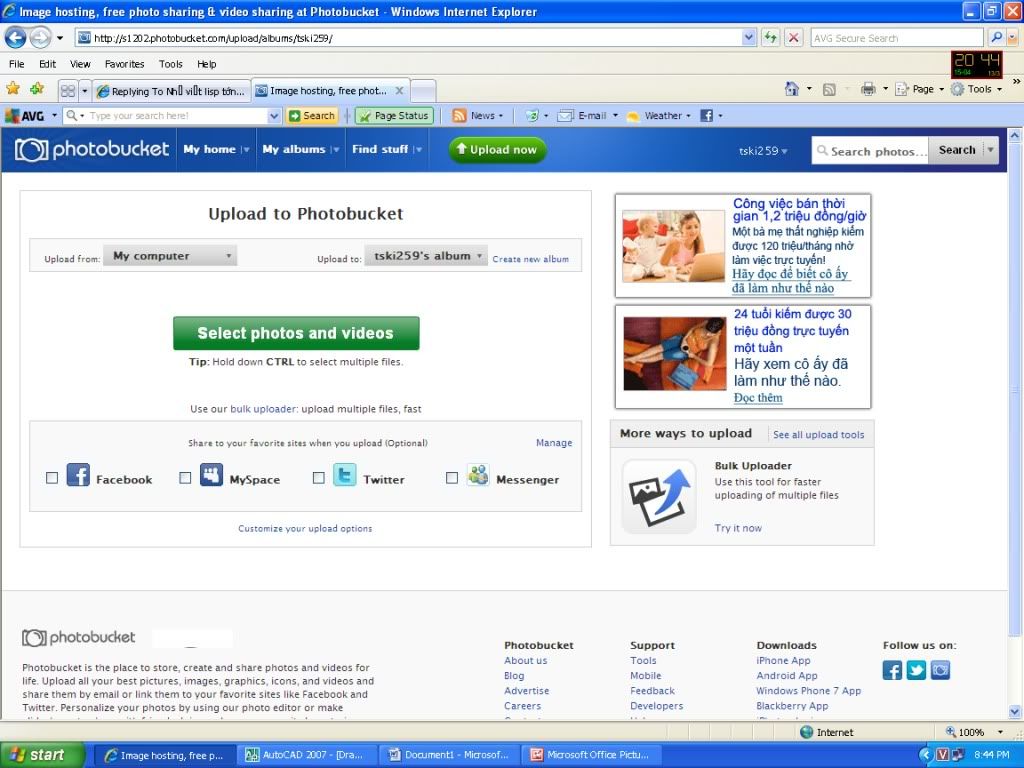Click Add to Favorites star-plus icon
Image resolution: width=1024 pixels, height=768 pixels.
pos(37,88)
